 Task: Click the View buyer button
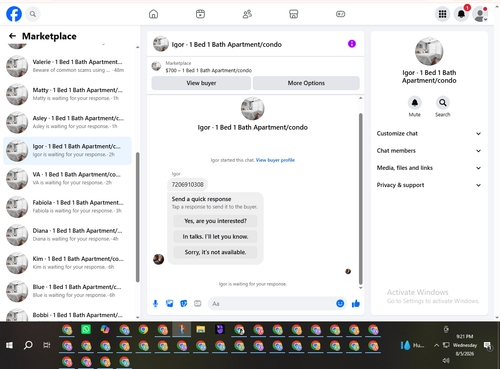coord(201,83)
